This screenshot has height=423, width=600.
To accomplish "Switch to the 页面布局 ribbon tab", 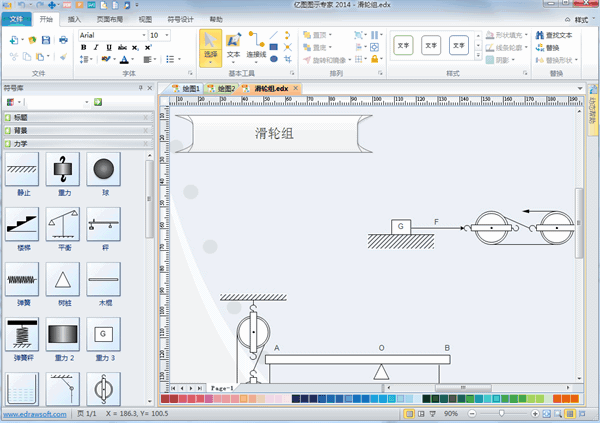I will click(109, 19).
